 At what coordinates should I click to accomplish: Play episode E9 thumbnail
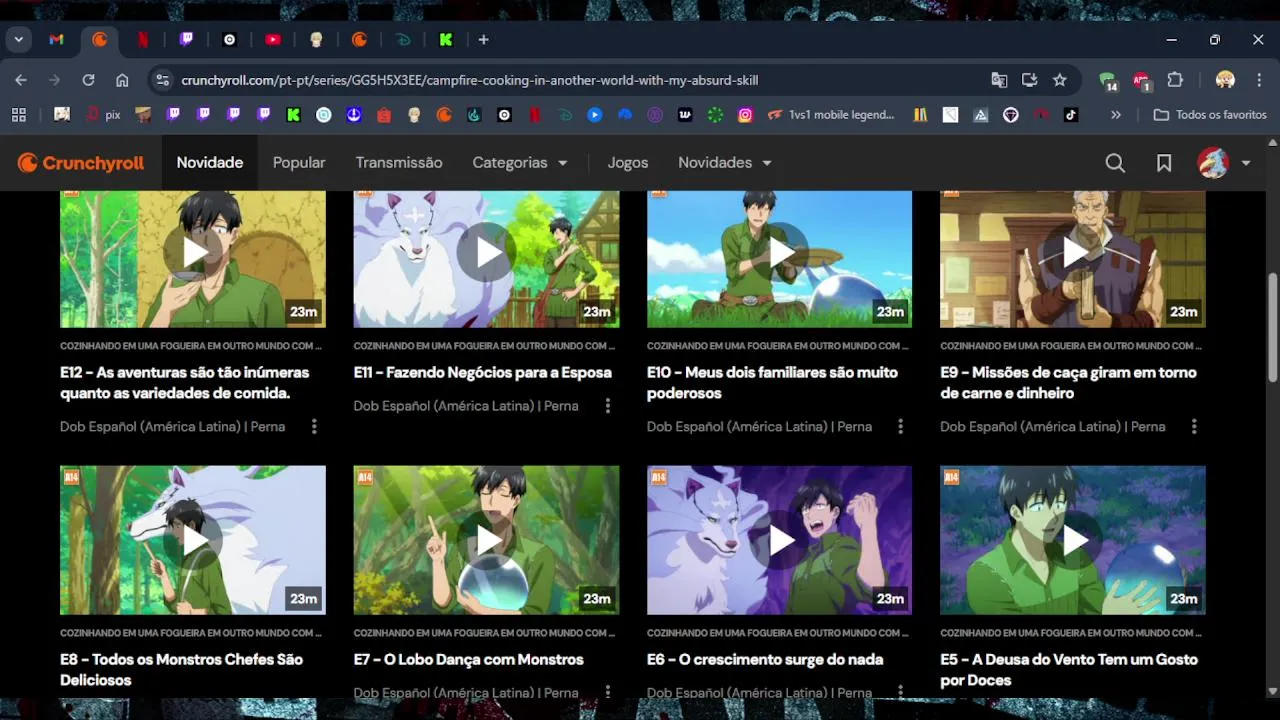pos(1073,259)
